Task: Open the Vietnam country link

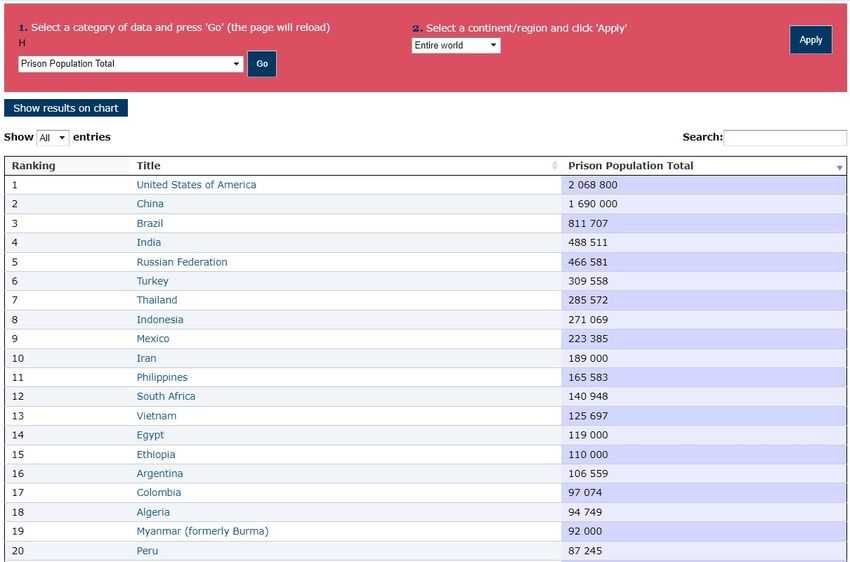Action: tap(156, 416)
